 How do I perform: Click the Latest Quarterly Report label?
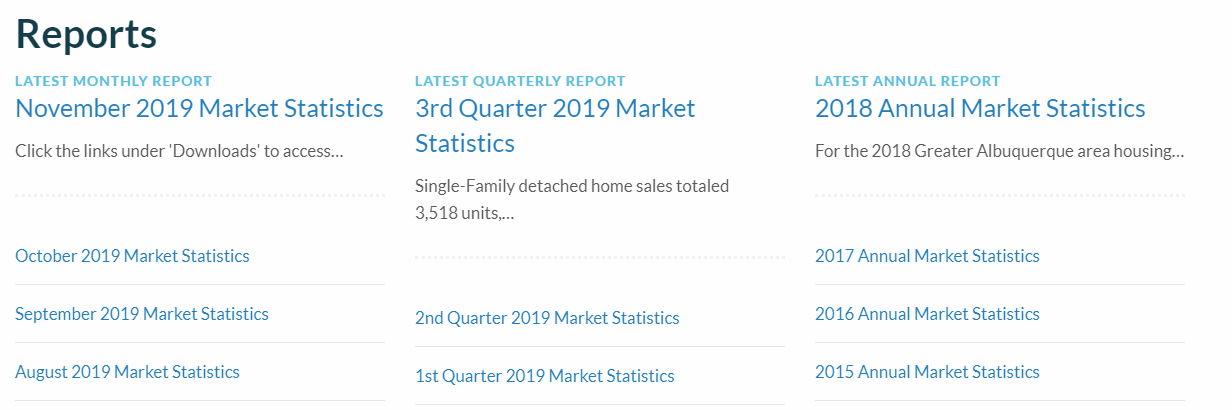[x=520, y=81]
